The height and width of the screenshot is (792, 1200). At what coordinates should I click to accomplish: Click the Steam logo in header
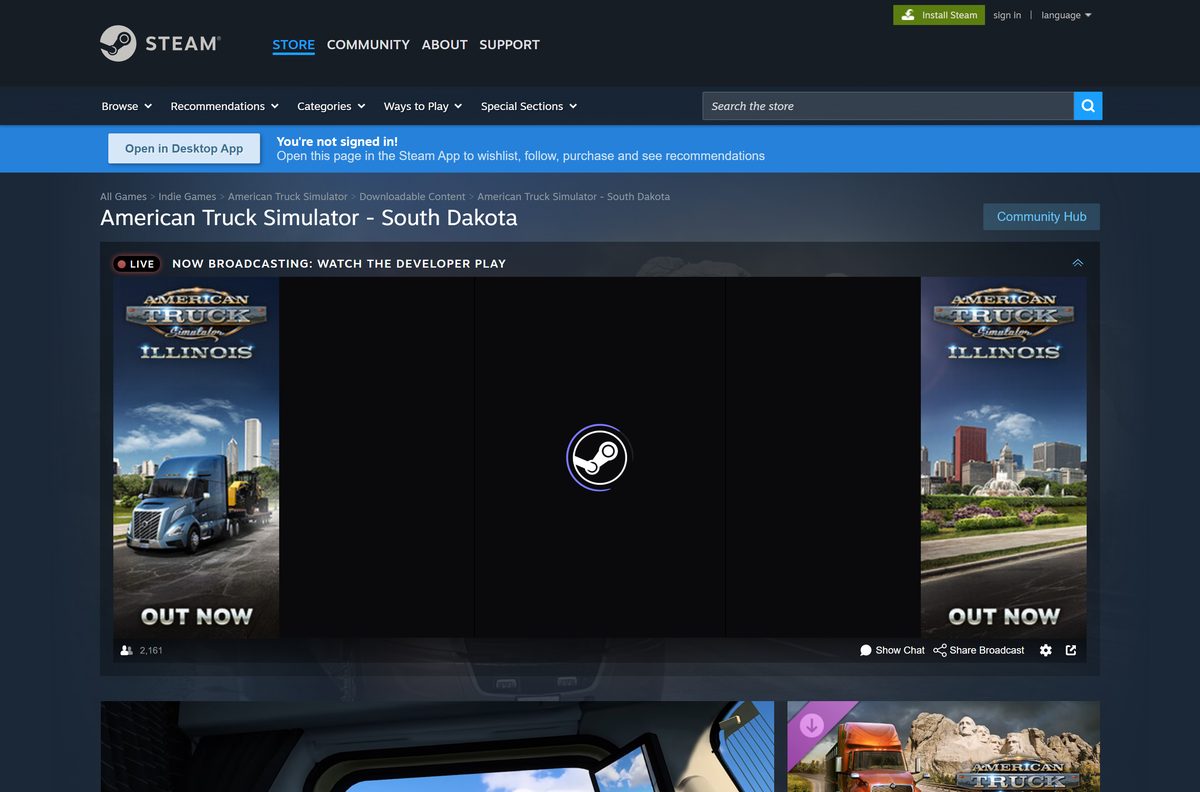159,44
